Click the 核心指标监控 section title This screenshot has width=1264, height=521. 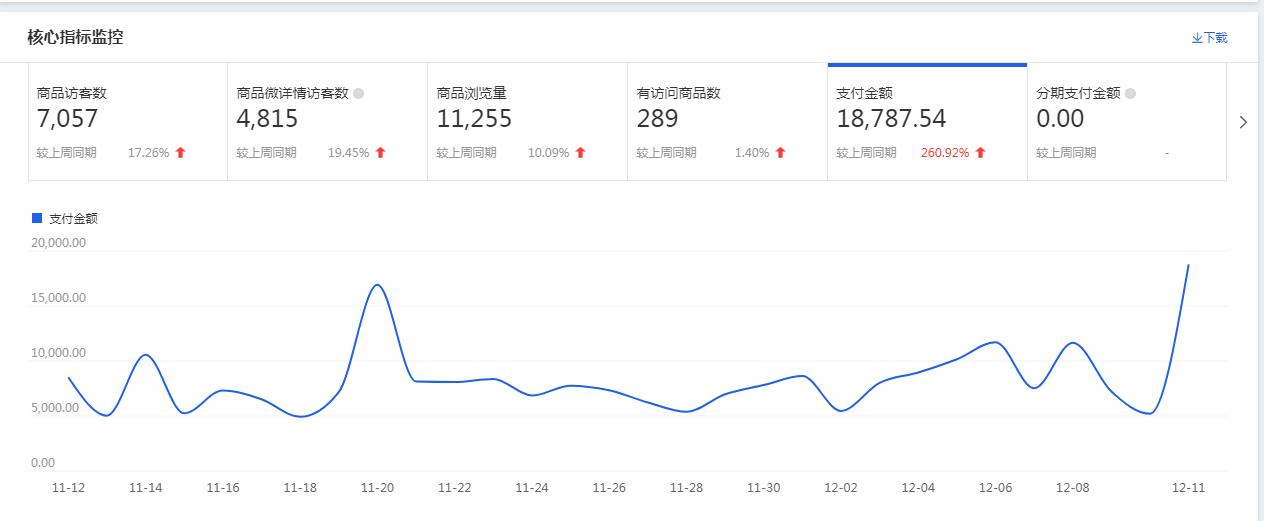click(x=76, y=38)
